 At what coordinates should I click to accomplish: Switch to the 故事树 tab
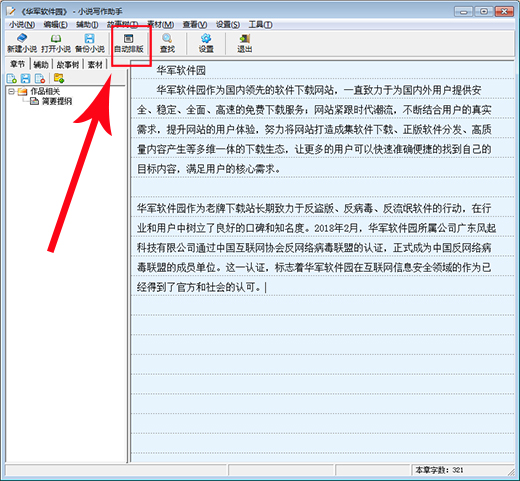(x=68, y=64)
